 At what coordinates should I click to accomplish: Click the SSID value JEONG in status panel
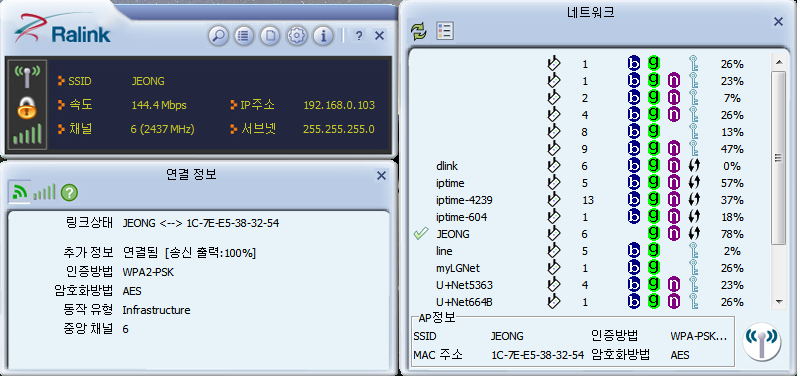click(x=148, y=81)
